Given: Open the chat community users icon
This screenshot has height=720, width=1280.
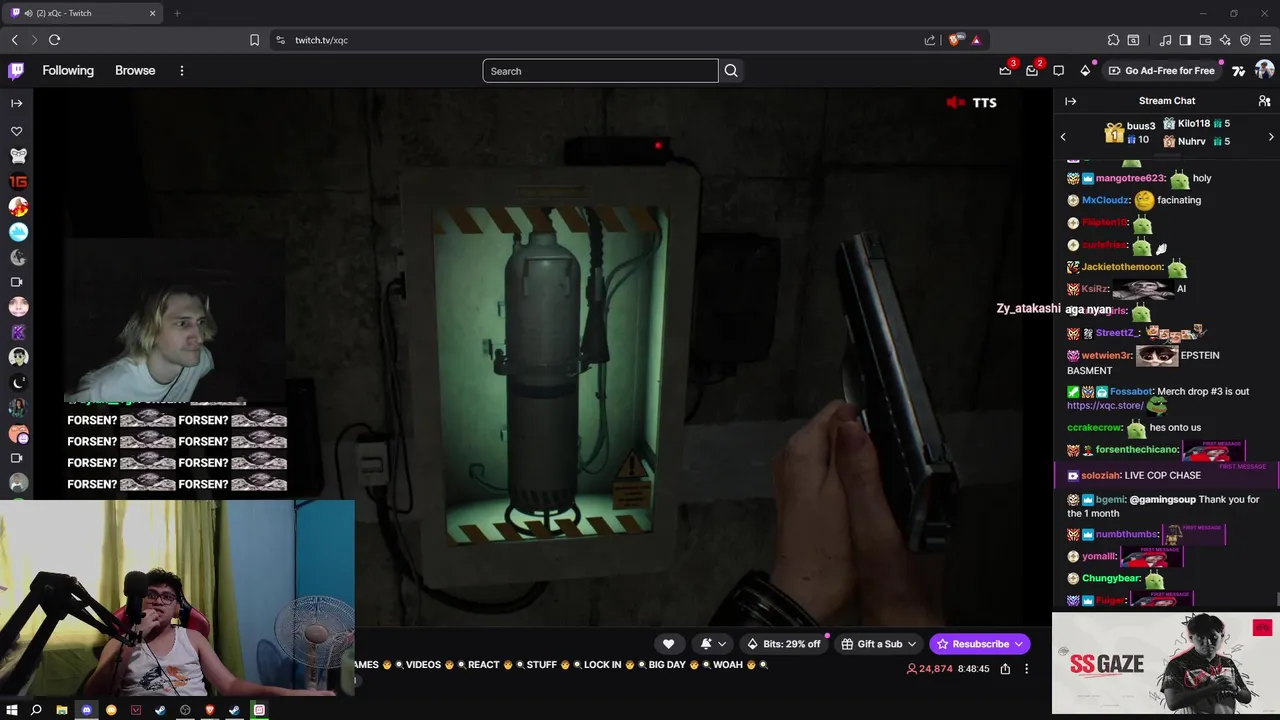Looking at the screenshot, I should [x=1264, y=101].
